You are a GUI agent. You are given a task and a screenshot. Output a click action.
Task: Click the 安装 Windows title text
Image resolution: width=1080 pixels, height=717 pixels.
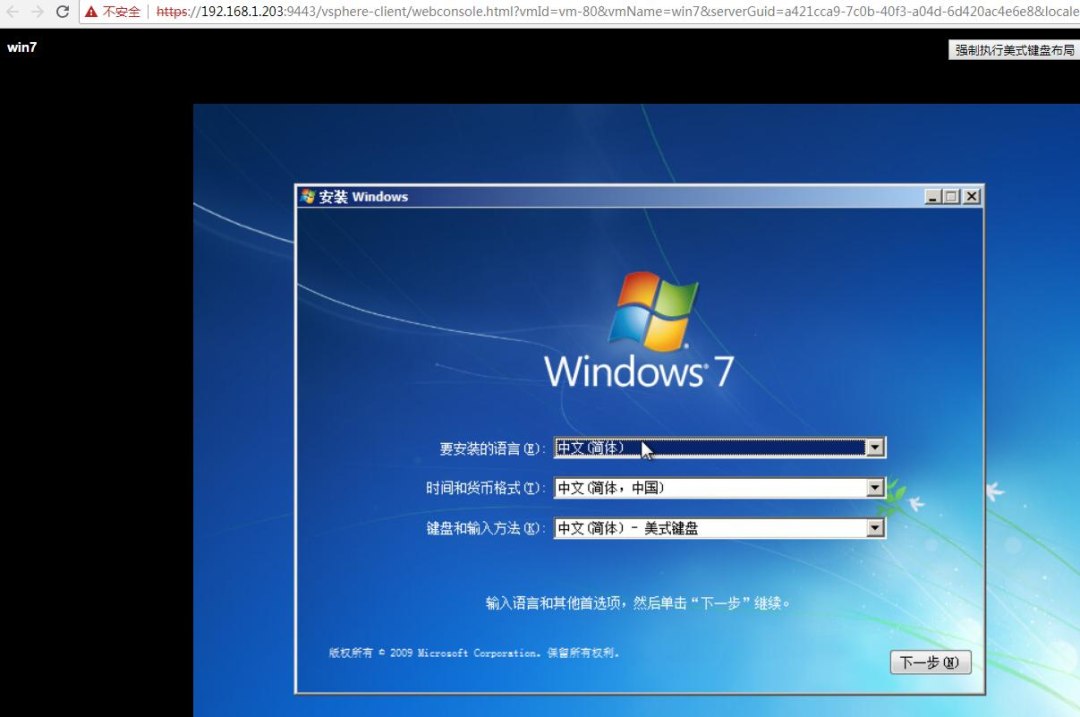(x=363, y=197)
